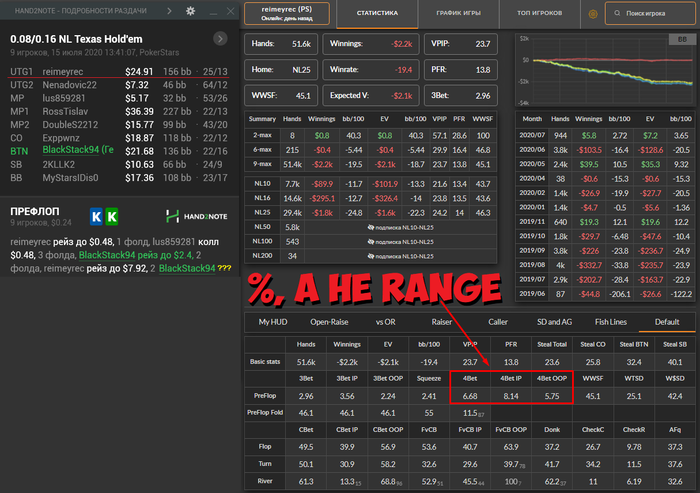This screenshot has height=493, width=700.
Task: Select 2KLLK2 player row
Action: pyautogui.click(x=120, y=165)
